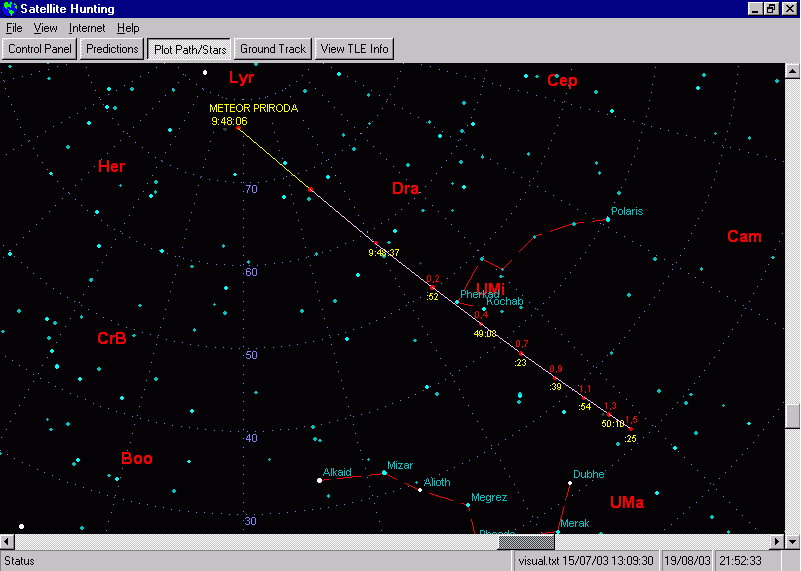
Task: Click the vertical scrollbar down arrow
Action: point(792,541)
